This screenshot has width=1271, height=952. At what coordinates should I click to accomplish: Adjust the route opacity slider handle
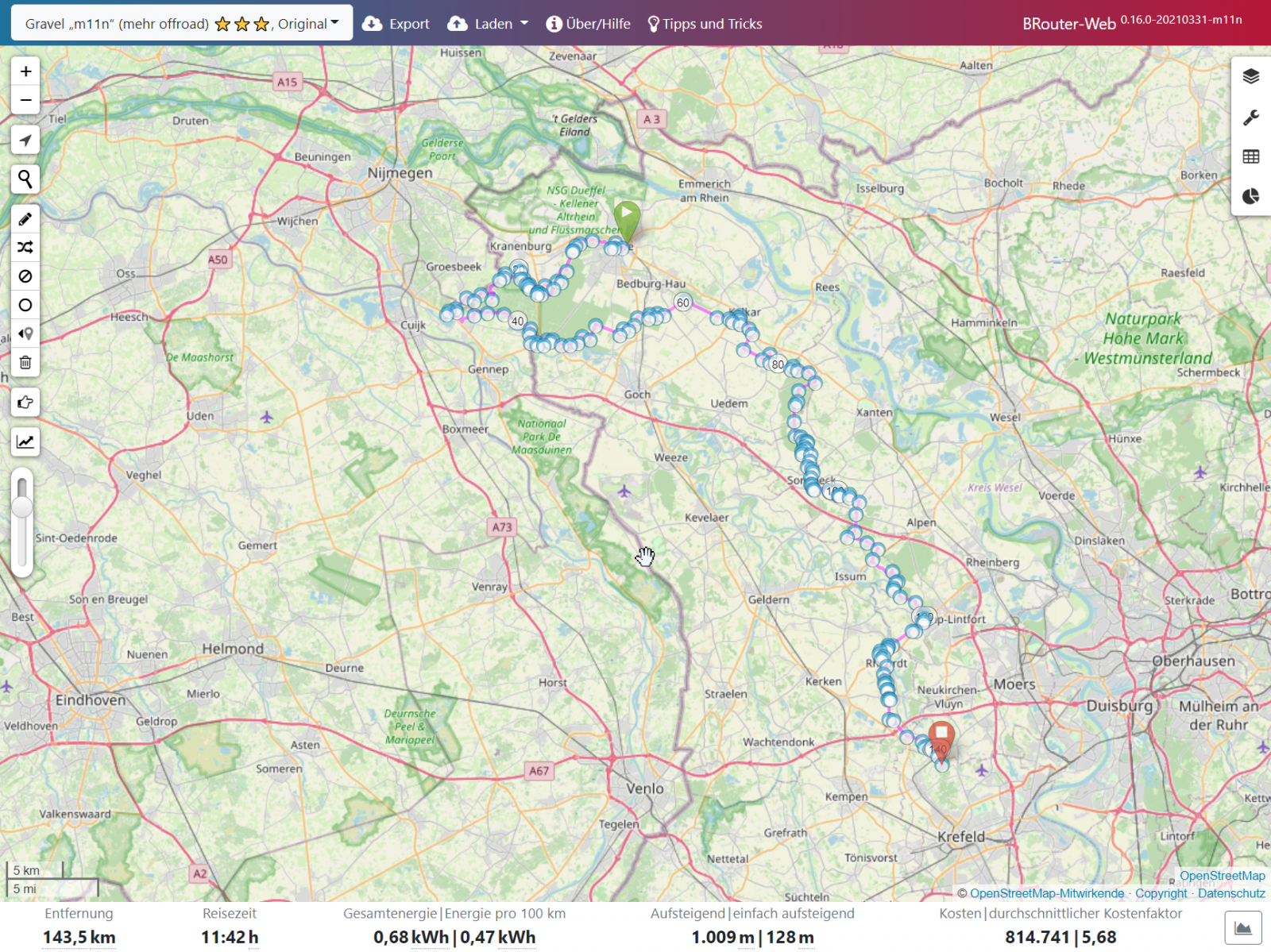click(22, 507)
